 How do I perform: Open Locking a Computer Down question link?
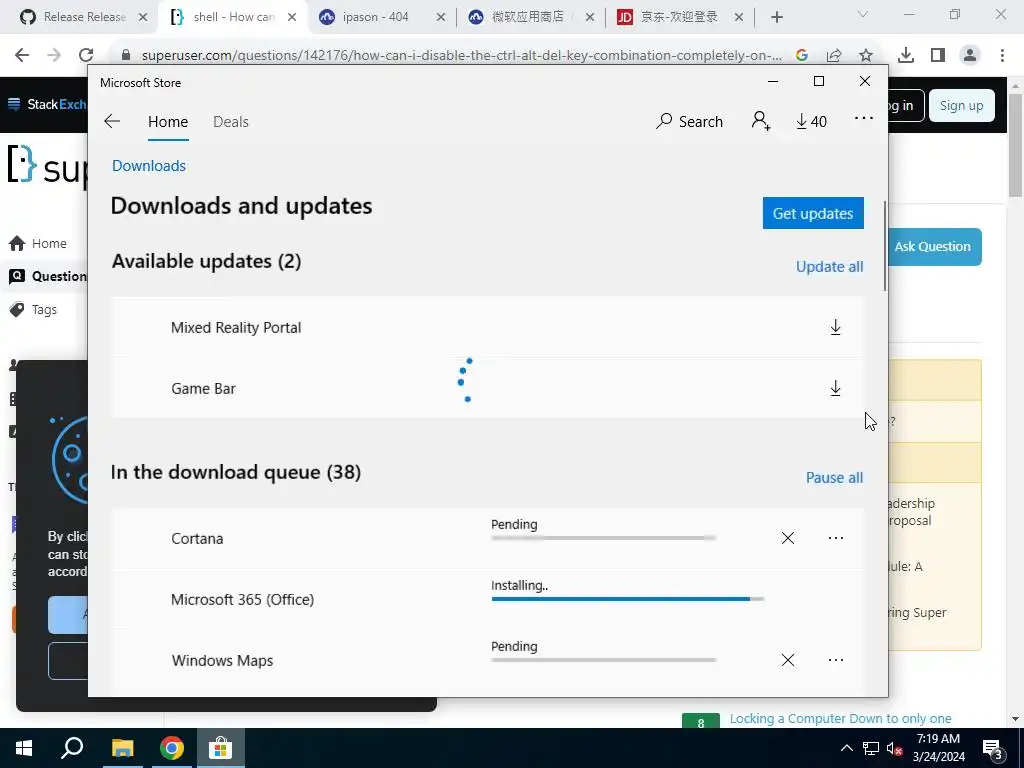pos(840,718)
